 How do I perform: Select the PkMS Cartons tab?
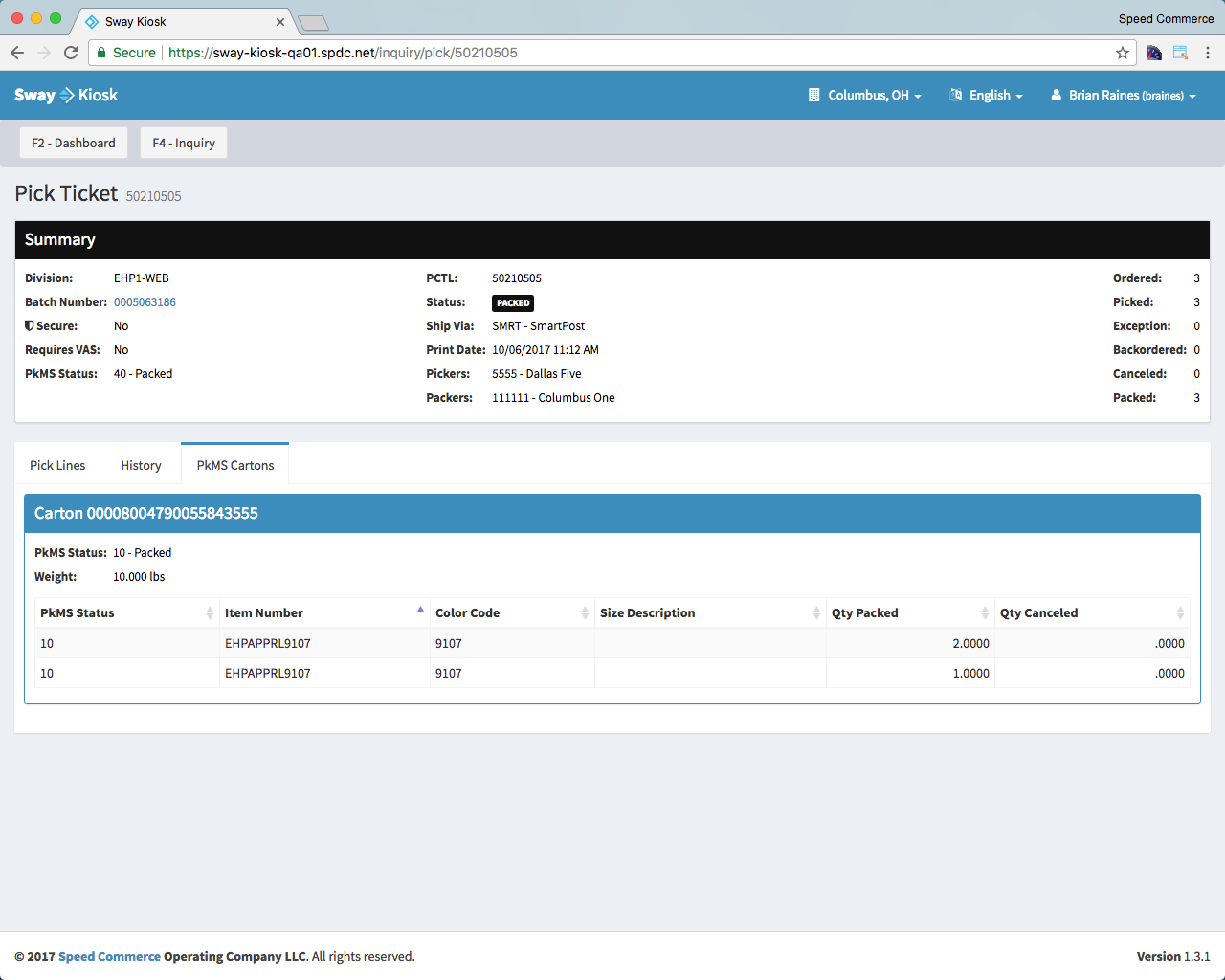(235, 465)
